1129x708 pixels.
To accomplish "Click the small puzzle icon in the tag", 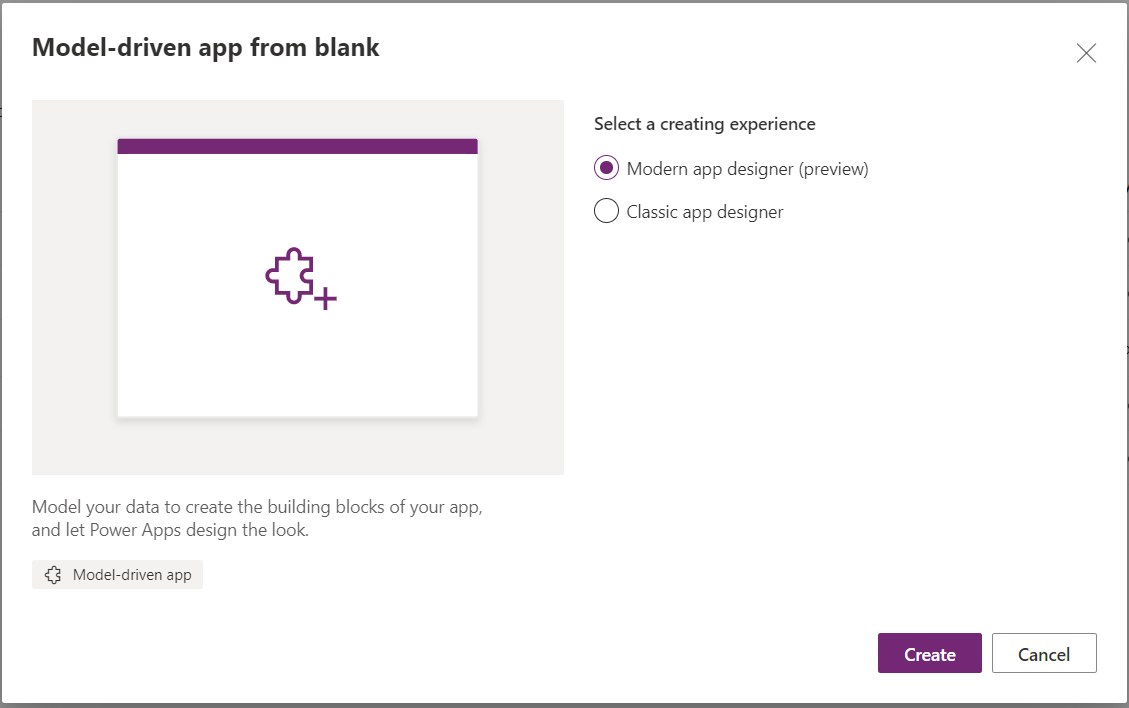I will coord(53,575).
